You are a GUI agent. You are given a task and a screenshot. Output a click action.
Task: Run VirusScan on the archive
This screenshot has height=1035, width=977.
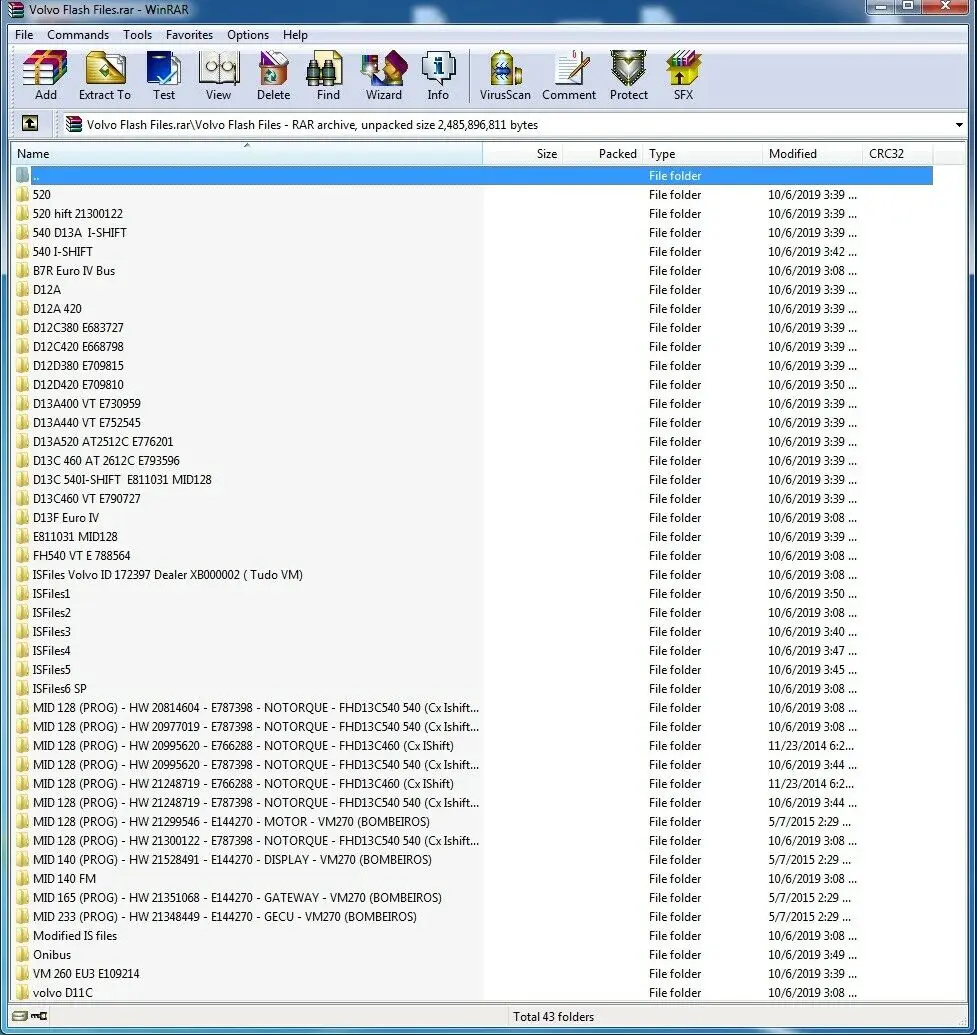tap(505, 75)
